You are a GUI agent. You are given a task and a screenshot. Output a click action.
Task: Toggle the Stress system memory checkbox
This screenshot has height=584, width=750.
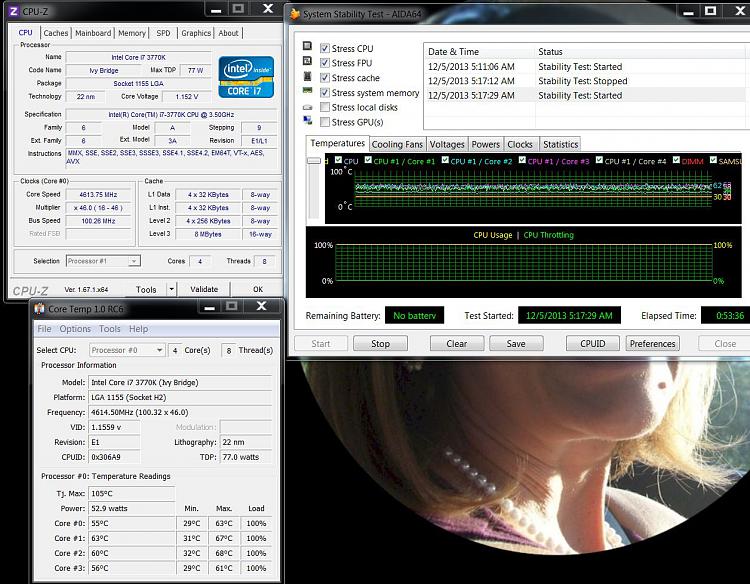point(325,92)
